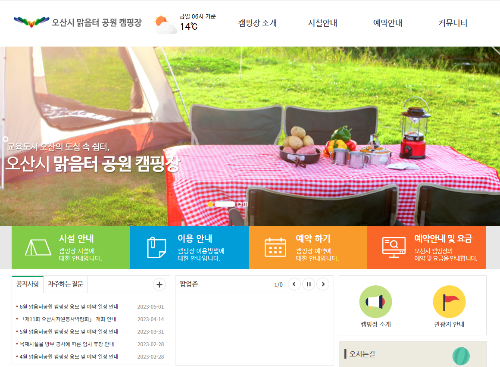Go to next popup zone slide
The width and height of the screenshot is (500, 367).
click(323, 284)
